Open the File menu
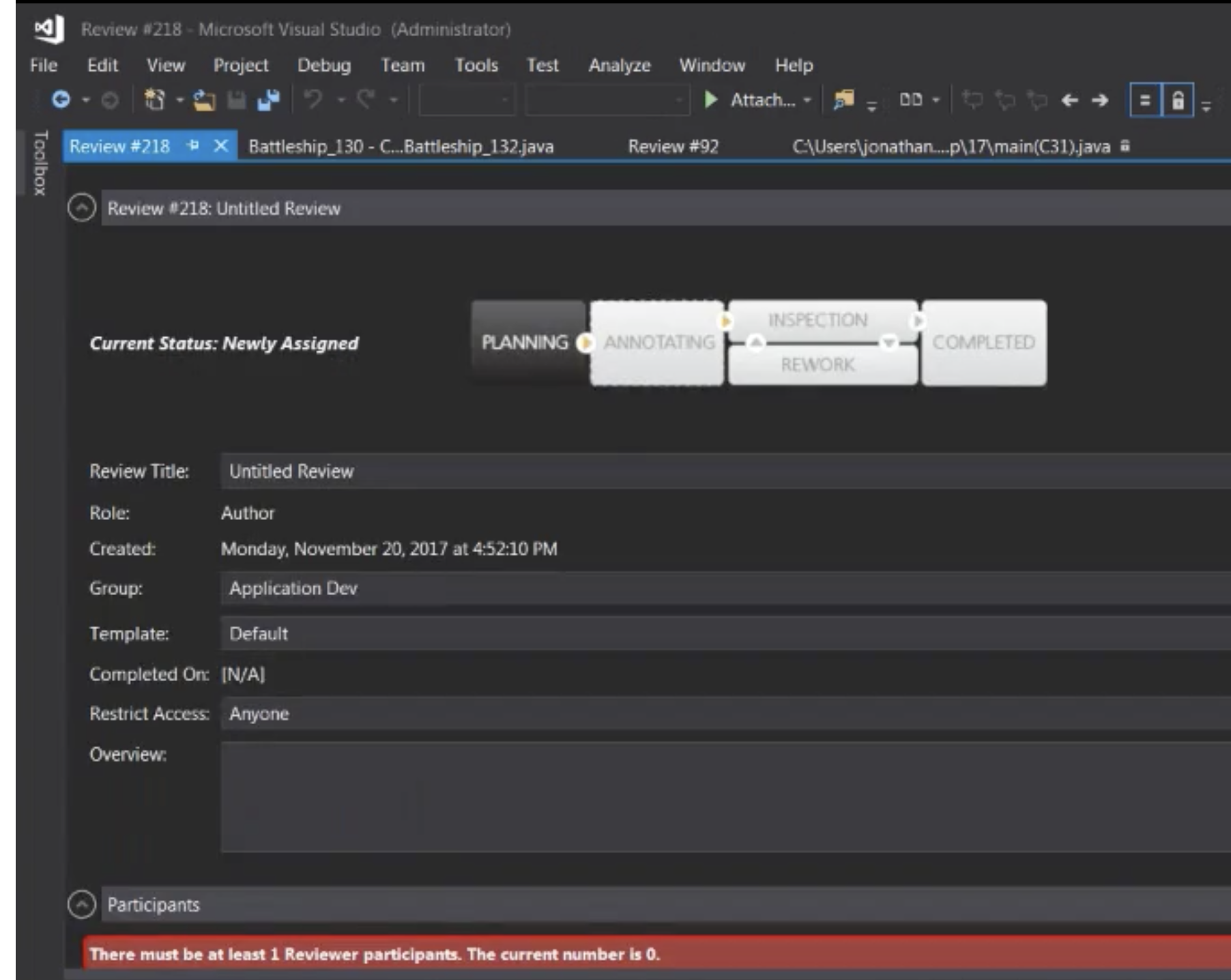The width and height of the screenshot is (1231, 980). [x=44, y=66]
